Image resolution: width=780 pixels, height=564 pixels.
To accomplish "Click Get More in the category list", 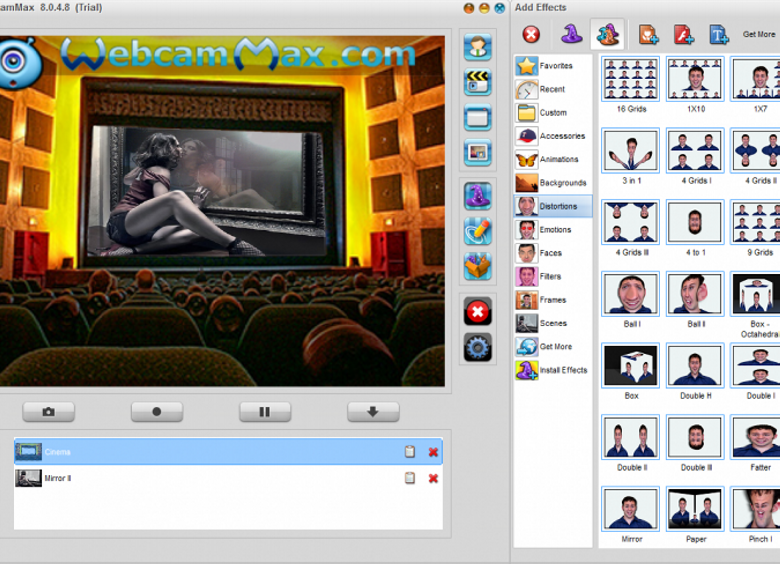I will (553, 346).
